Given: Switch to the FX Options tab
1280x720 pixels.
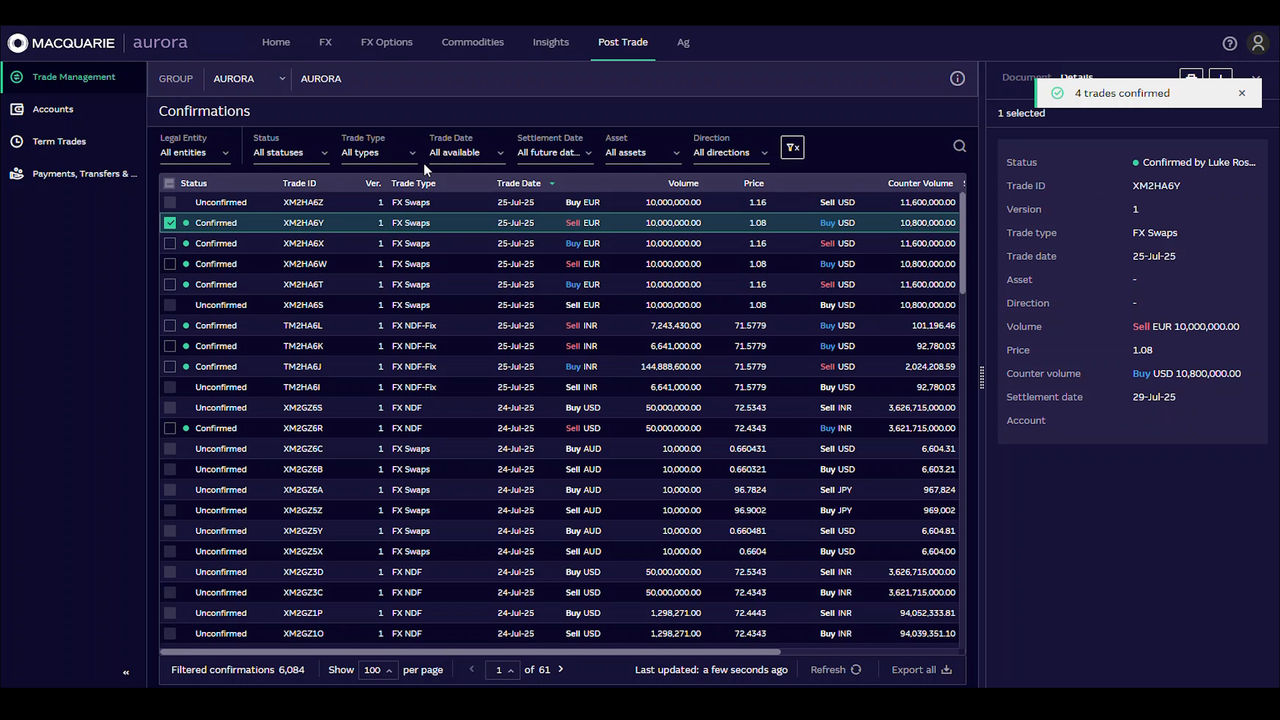Looking at the screenshot, I should (386, 42).
